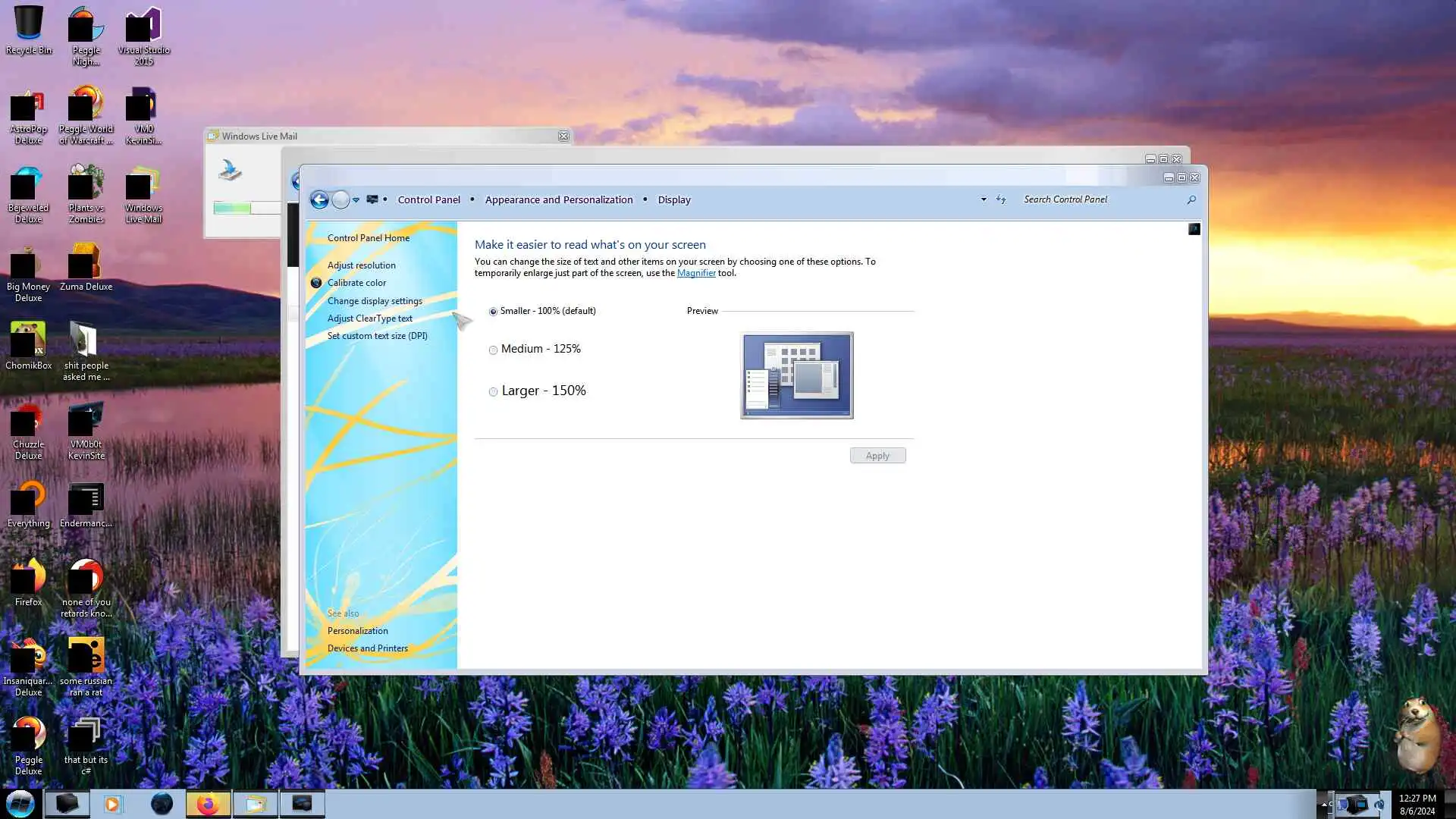
Task: Click the search magnifier icon
Action: tap(1191, 199)
